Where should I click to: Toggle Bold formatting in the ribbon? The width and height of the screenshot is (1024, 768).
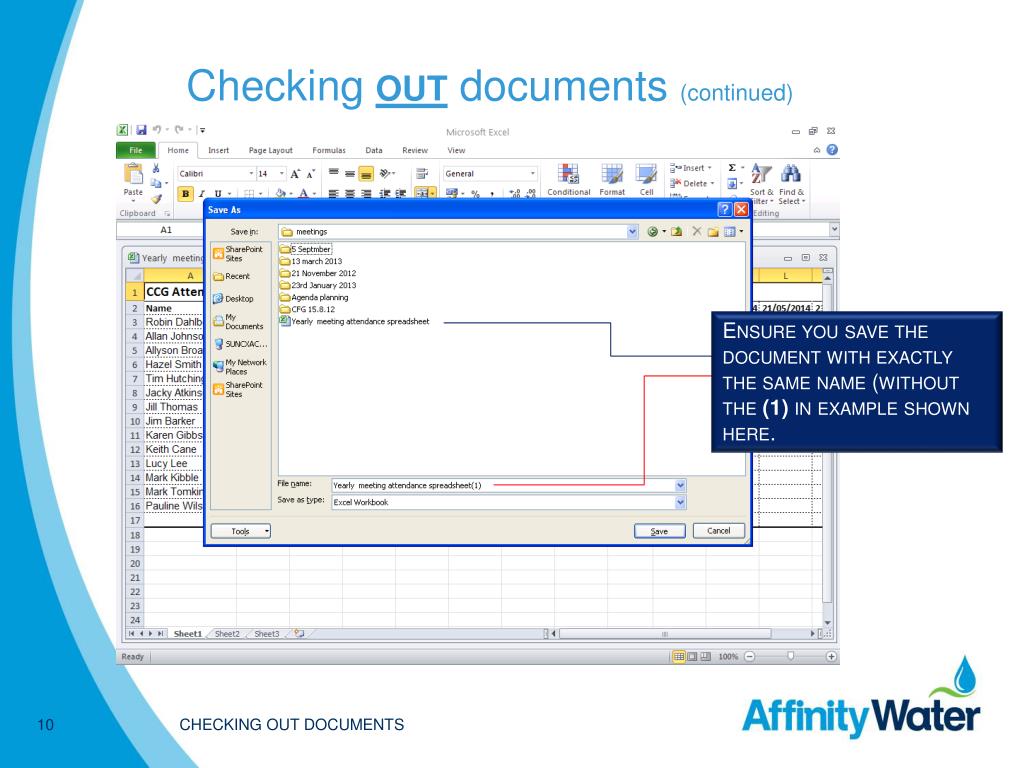tap(185, 194)
